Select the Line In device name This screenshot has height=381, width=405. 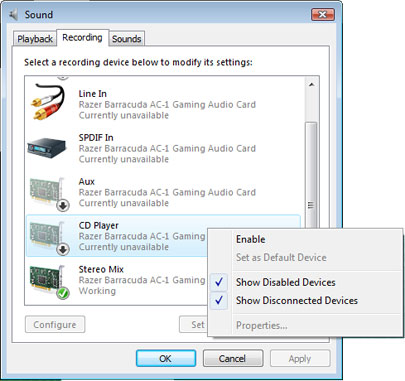[x=93, y=94]
